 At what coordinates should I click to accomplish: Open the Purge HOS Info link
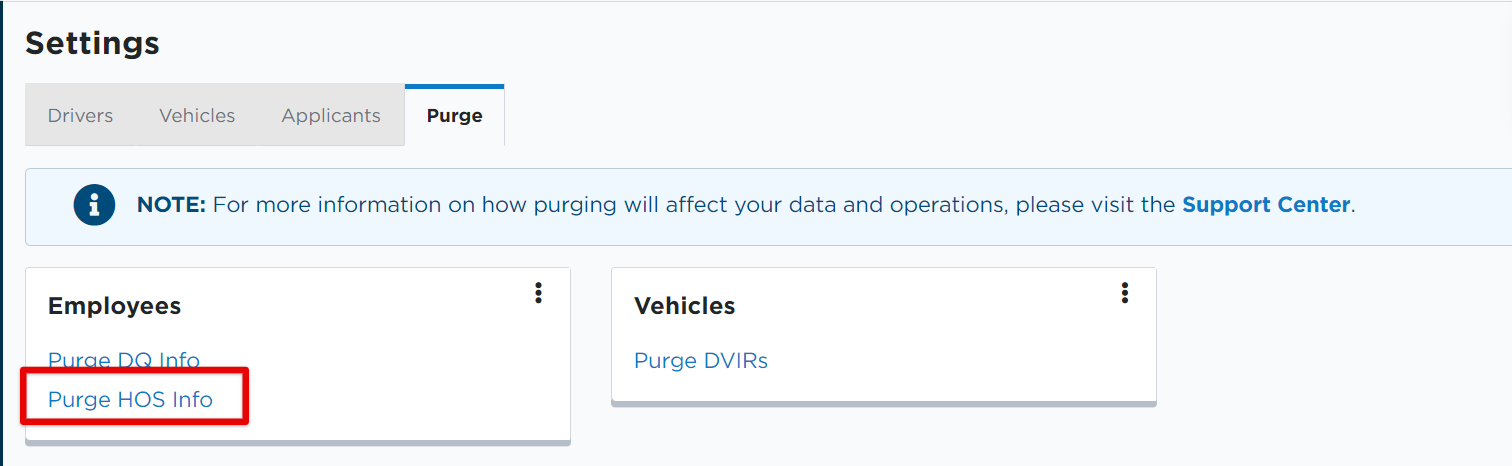pos(130,399)
